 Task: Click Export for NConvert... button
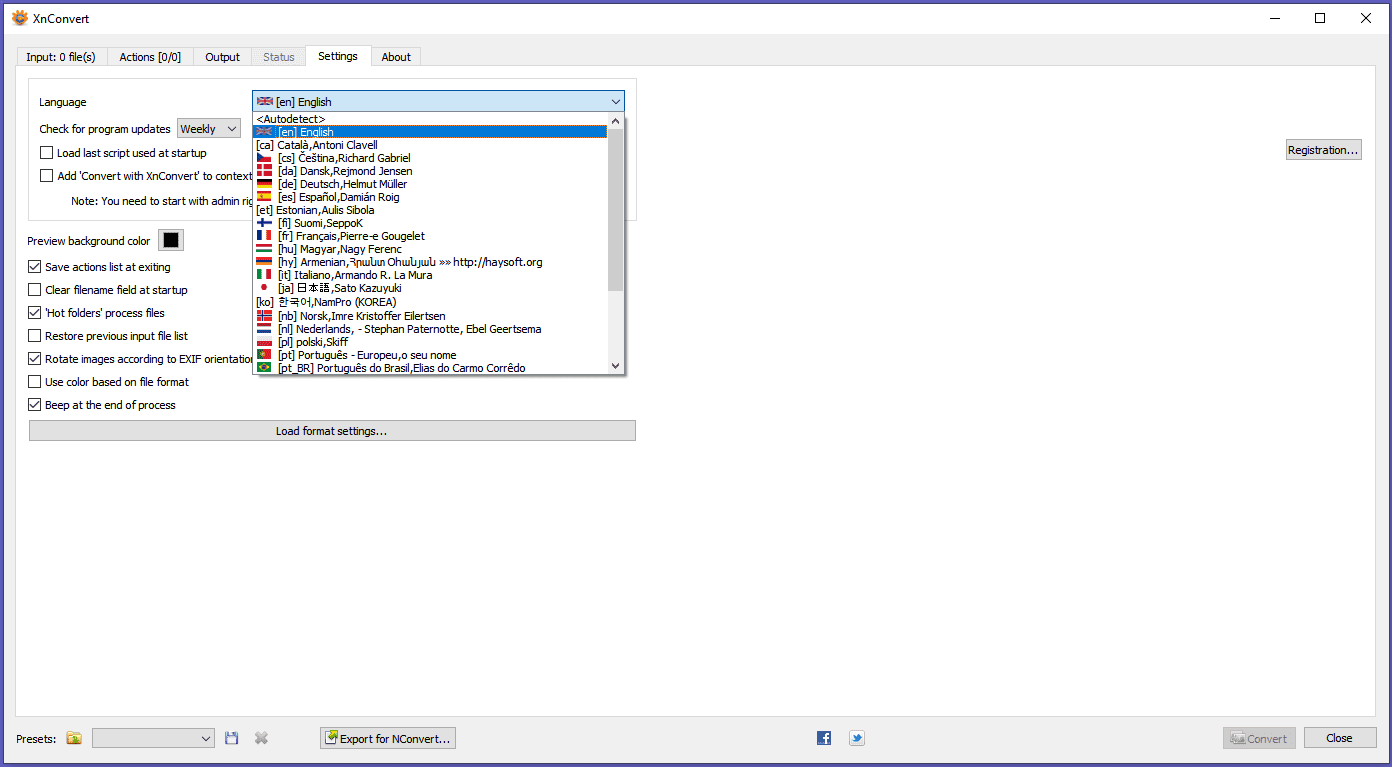pyautogui.click(x=388, y=738)
